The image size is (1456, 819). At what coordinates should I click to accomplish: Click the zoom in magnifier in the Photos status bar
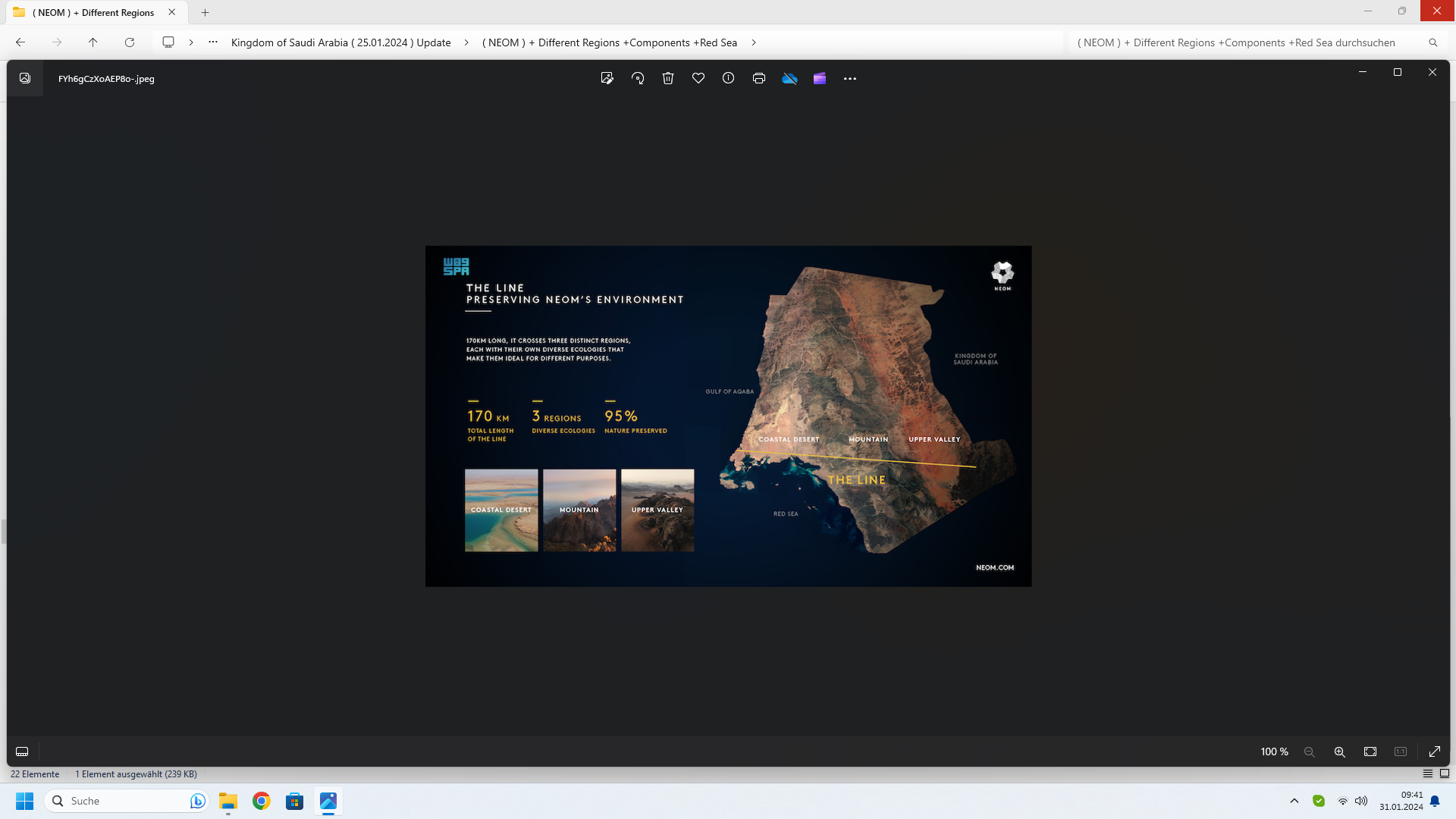(1340, 752)
